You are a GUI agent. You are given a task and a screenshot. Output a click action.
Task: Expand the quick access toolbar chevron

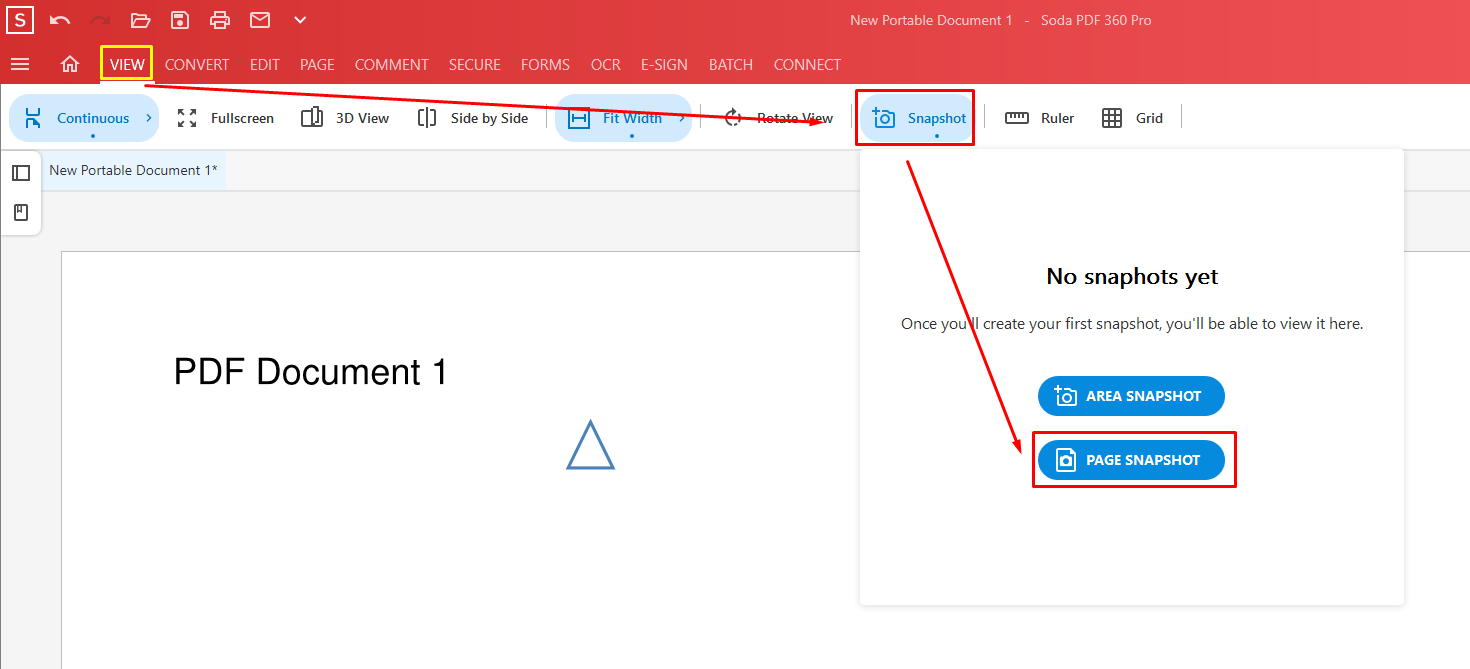point(300,20)
